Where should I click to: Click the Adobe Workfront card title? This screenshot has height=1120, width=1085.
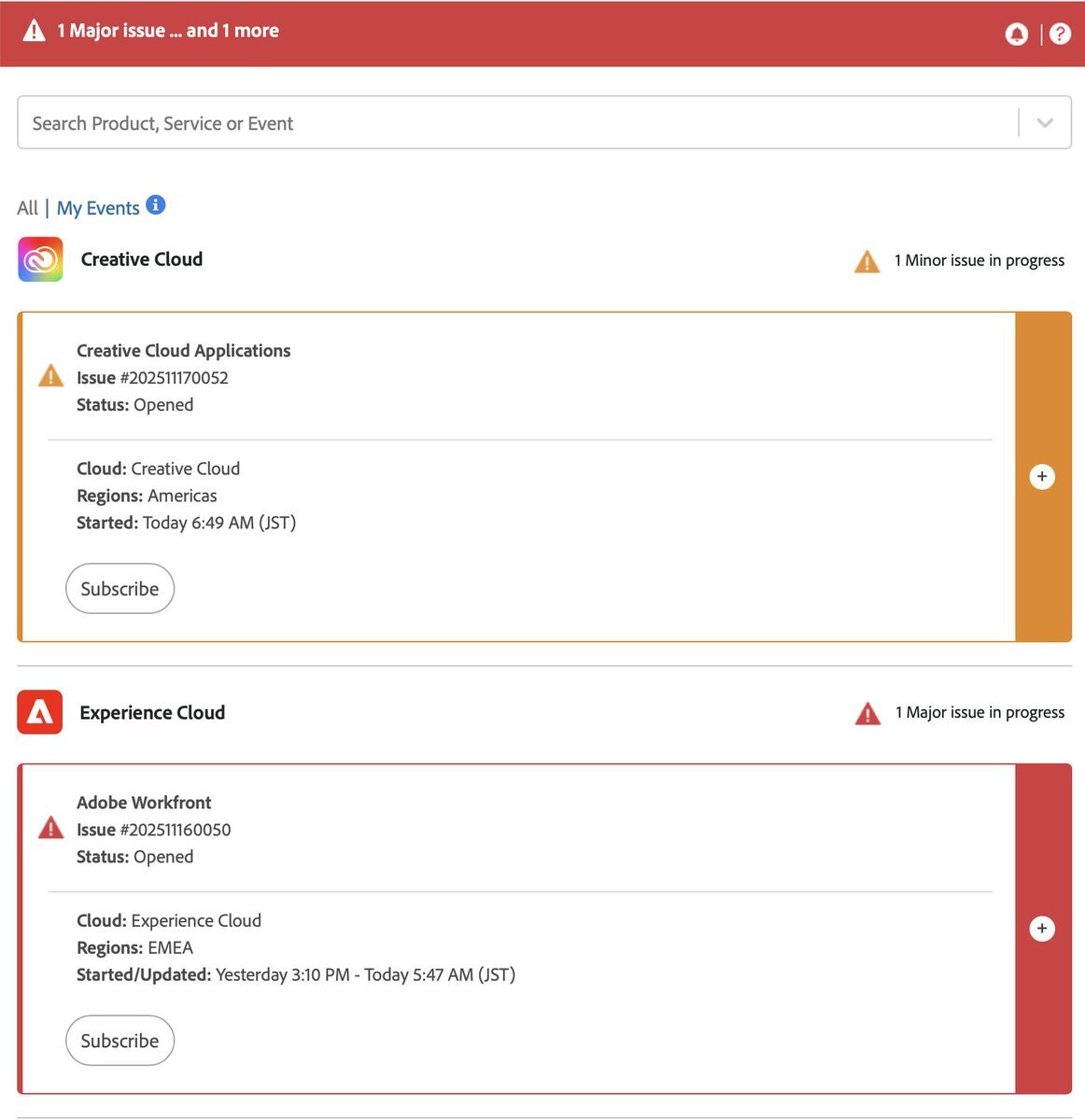pyautogui.click(x=144, y=803)
